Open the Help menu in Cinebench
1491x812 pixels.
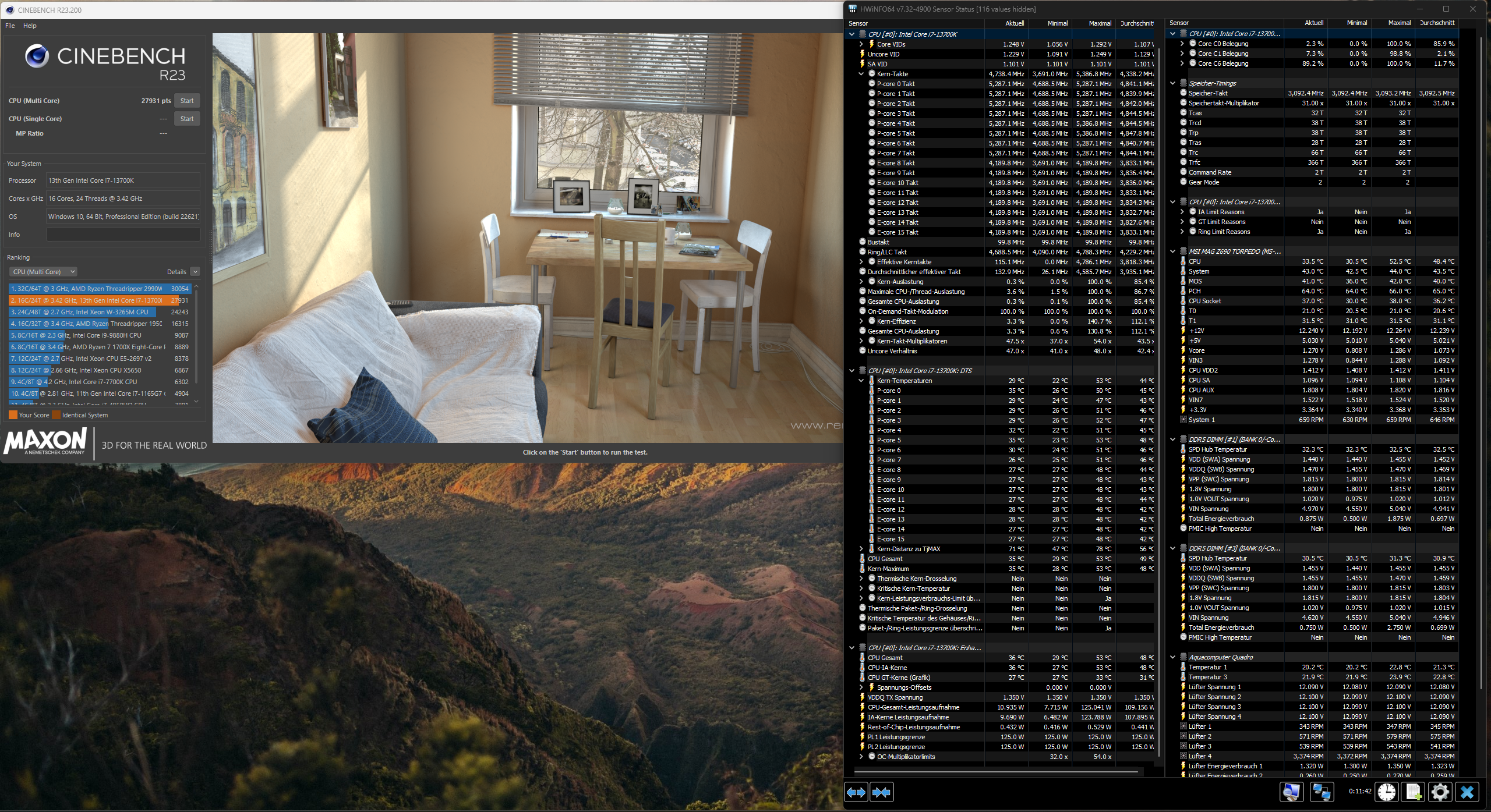coord(30,26)
